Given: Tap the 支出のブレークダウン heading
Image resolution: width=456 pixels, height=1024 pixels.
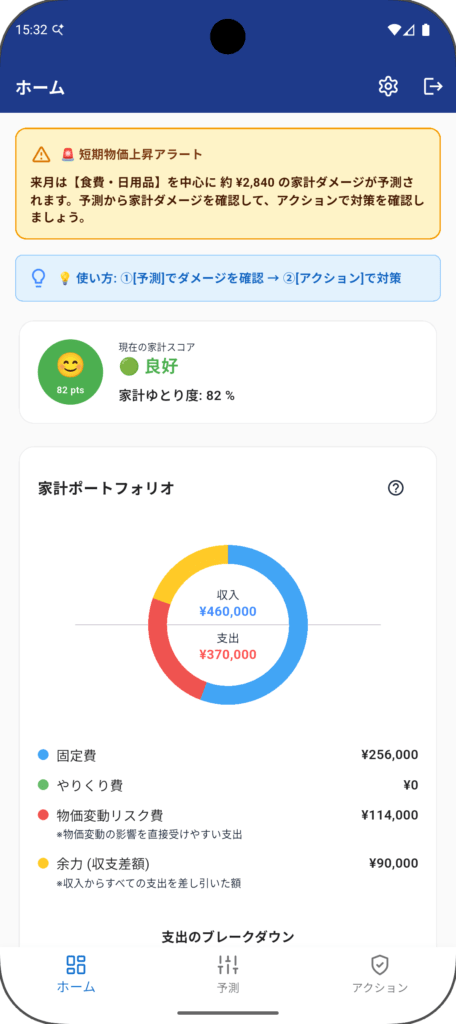Looking at the screenshot, I should click(x=228, y=936).
